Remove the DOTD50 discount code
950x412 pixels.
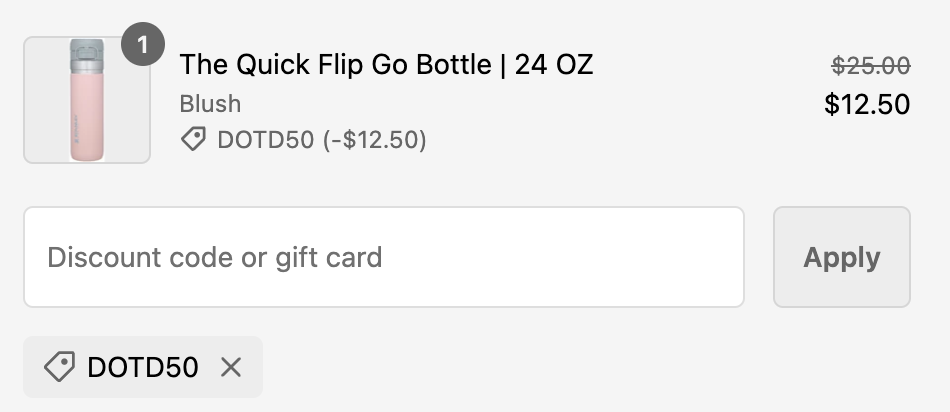[231, 368]
